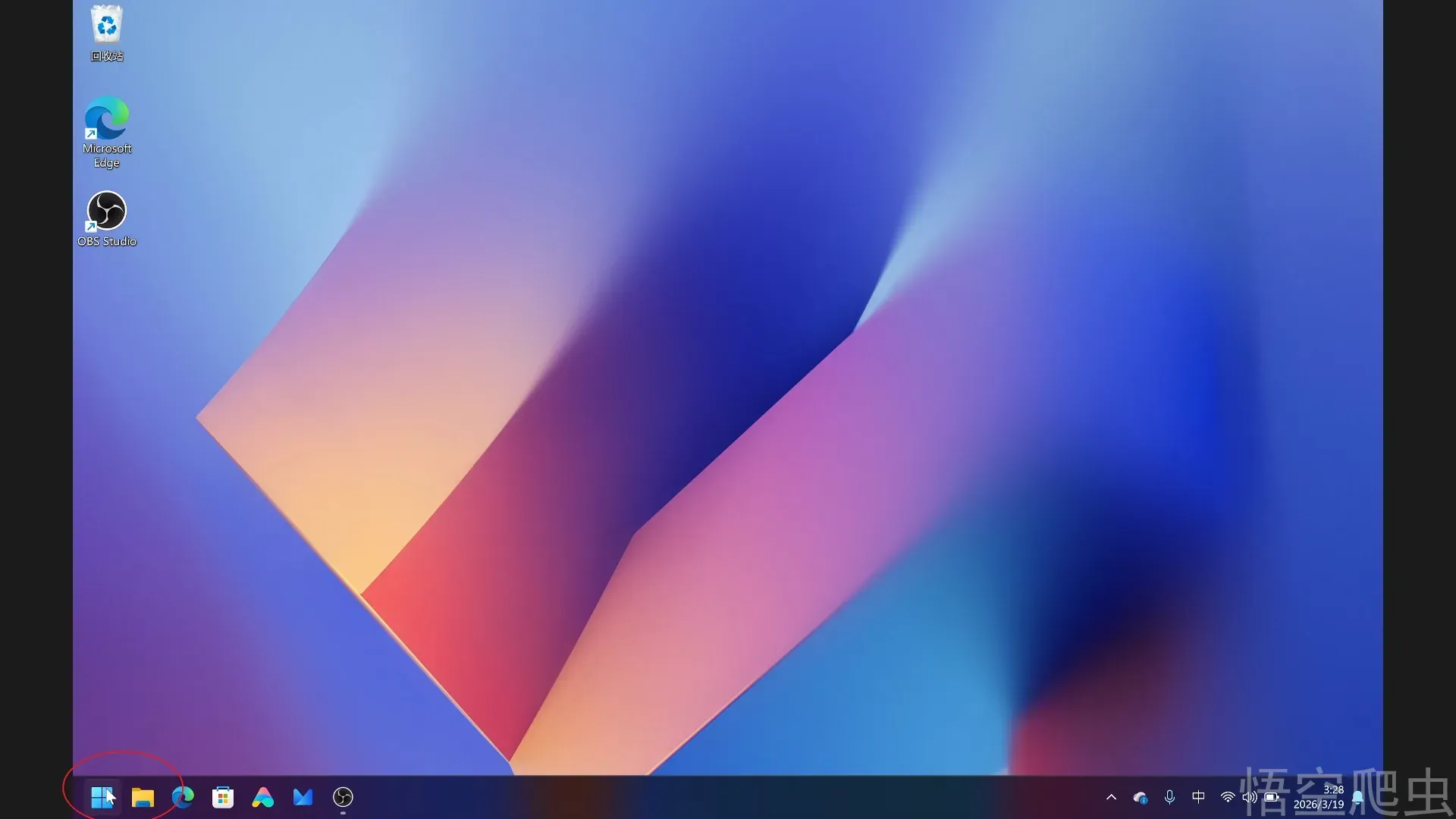Click the battery status icon
The image size is (1456, 819).
1271,797
